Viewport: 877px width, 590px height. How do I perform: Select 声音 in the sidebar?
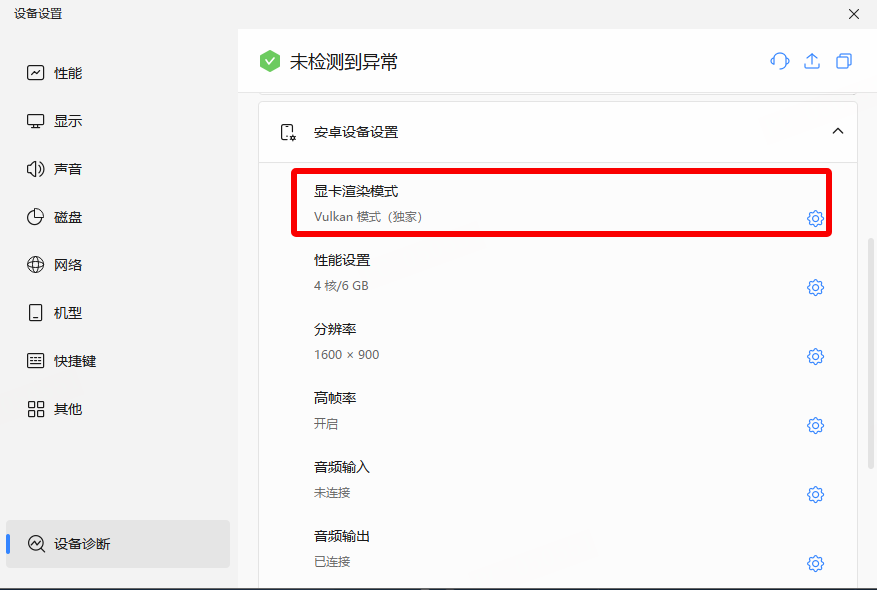pyautogui.click(x=67, y=169)
